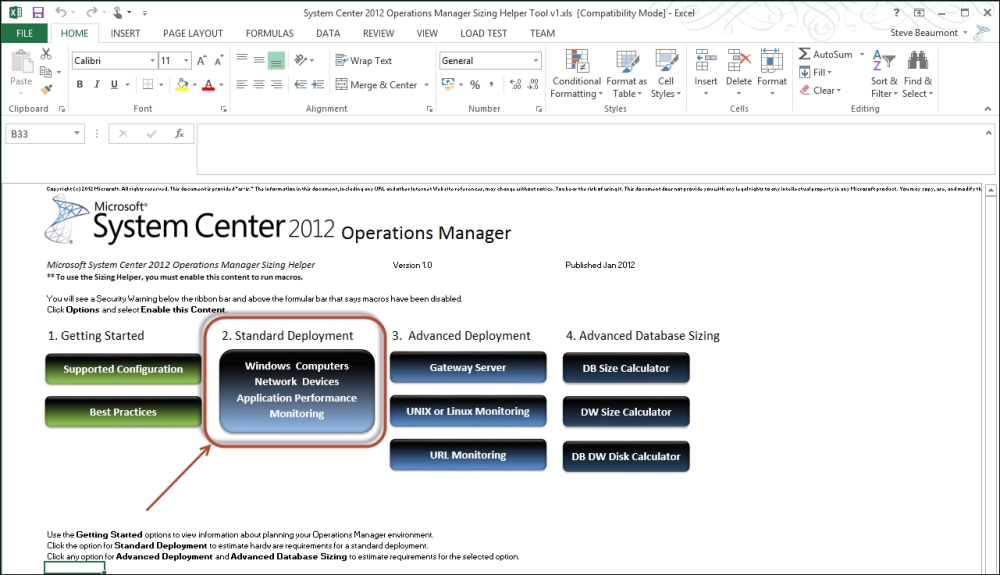Open the FILE tab
Screen dimensions: 1000x575
(24, 33)
